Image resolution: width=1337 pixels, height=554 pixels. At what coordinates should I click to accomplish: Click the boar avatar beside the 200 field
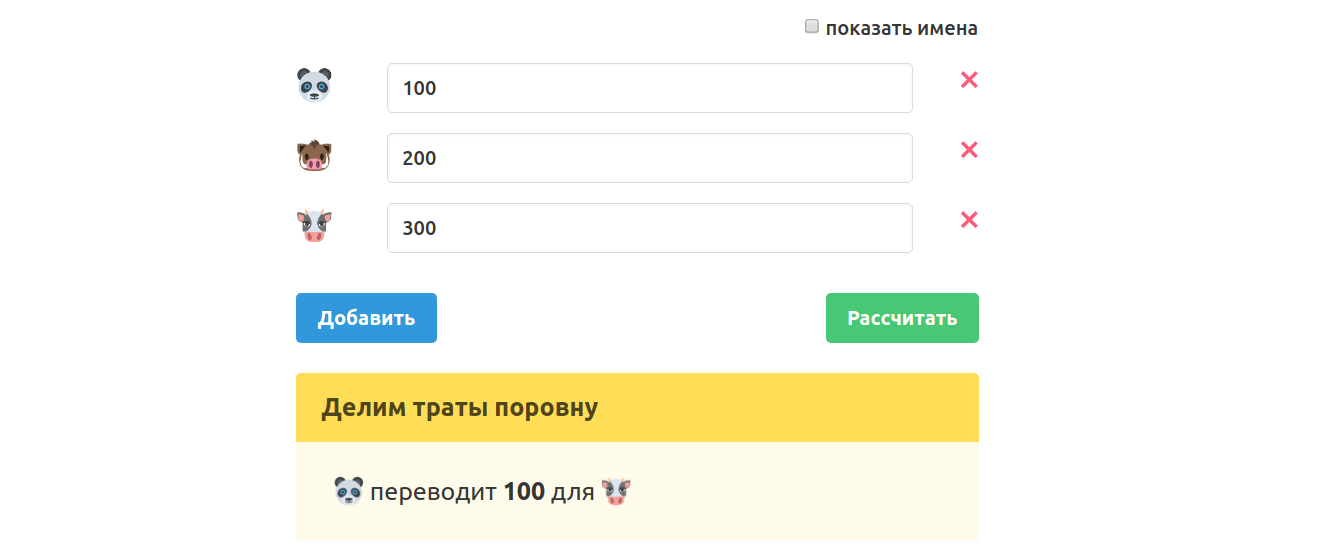click(x=314, y=156)
